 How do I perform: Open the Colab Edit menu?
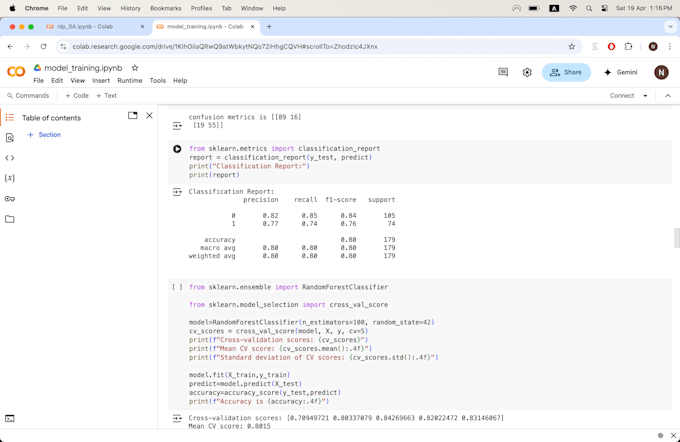point(57,80)
